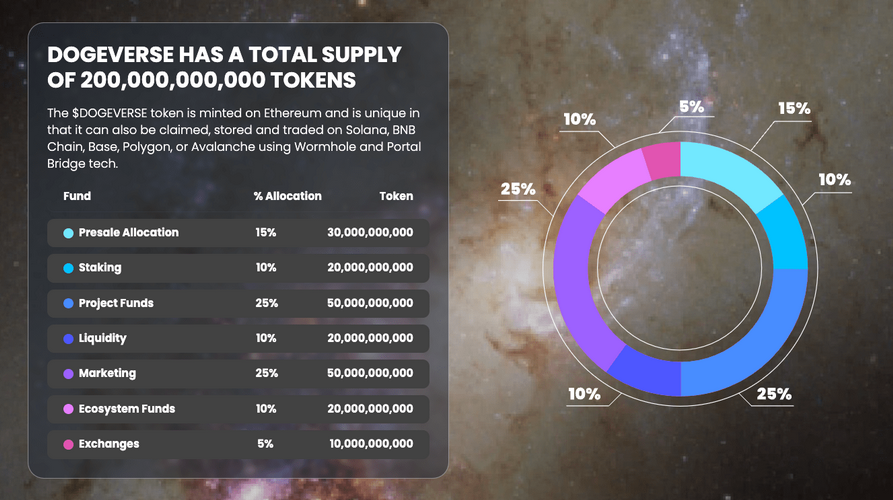Select the Project Funds color dot
The height and width of the screenshot is (500, 893).
[68, 303]
